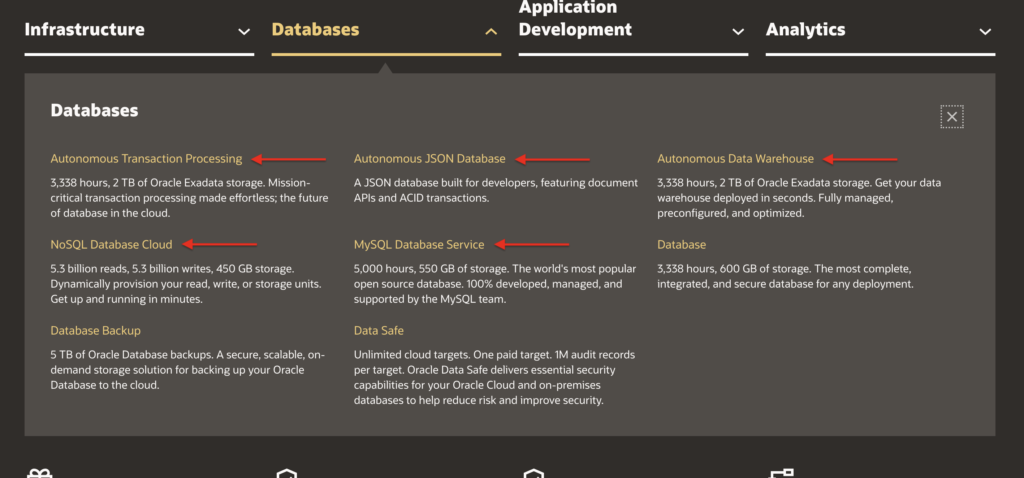The height and width of the screenshot is (478, 1024).
Task: Click the Application Development chevron
Action: pyautogui.click(x=738, y=31)
